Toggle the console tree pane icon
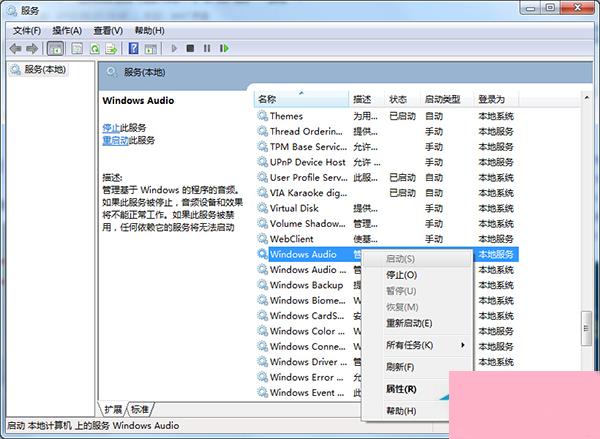The width and height of the screenshot is (600, 439). 55,49
